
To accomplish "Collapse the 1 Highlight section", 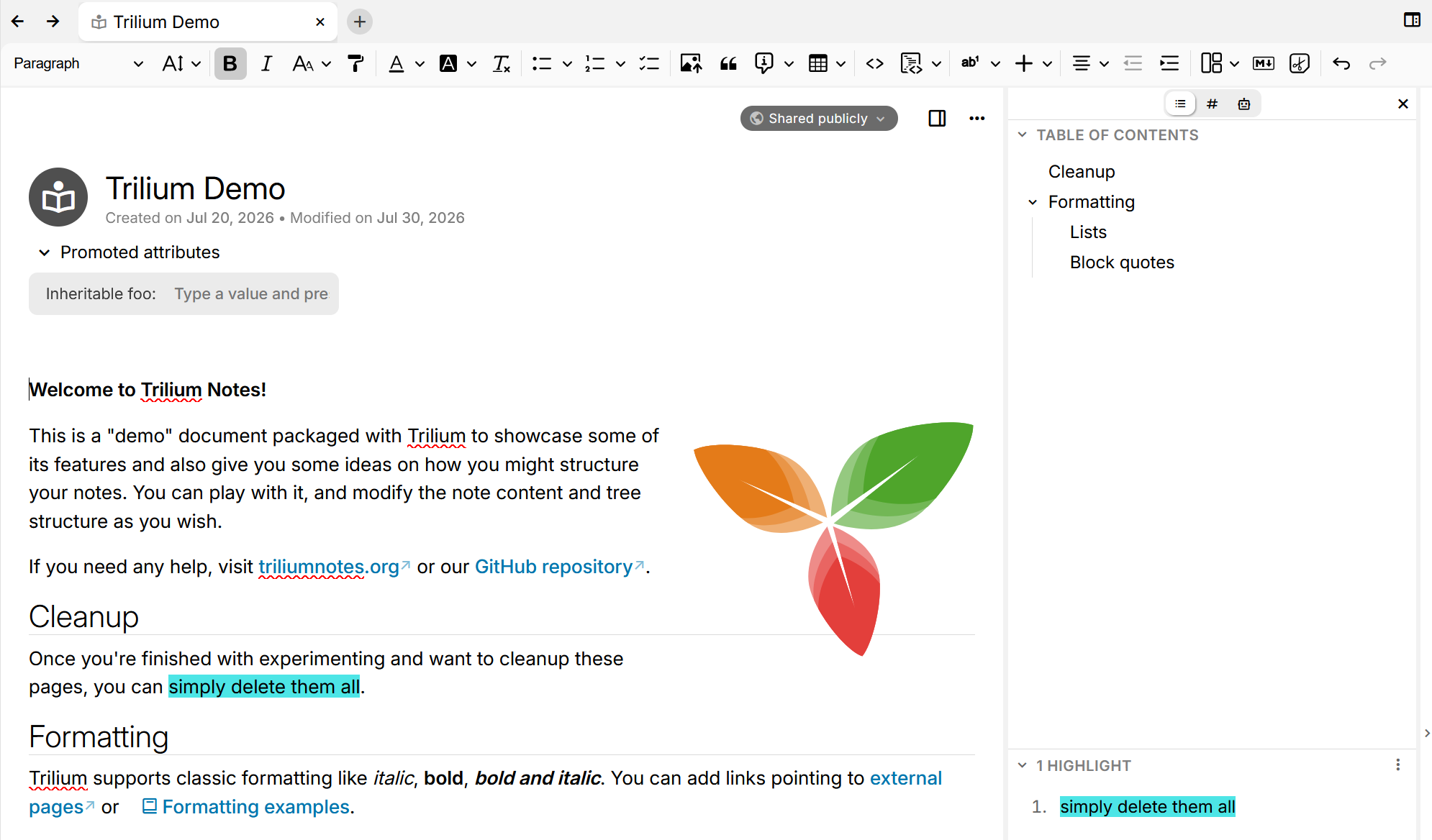I will click(x=1022, y=765).
